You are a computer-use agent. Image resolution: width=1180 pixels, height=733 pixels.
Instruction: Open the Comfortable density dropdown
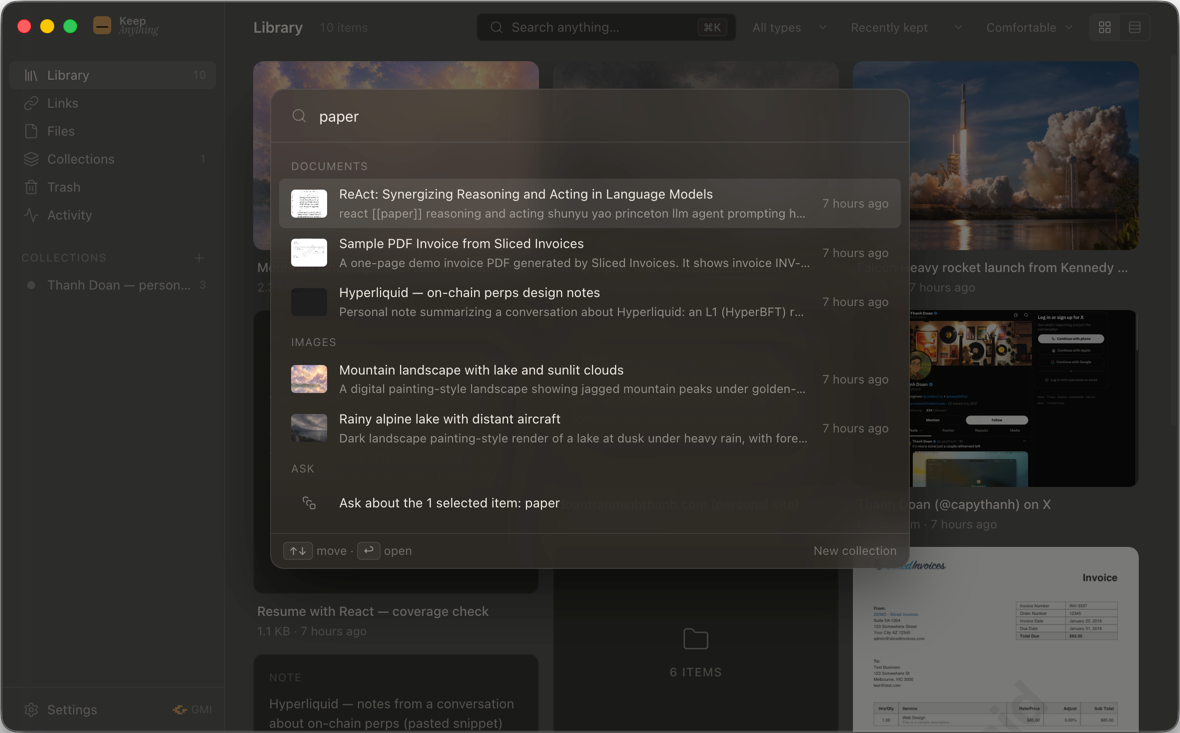(1029, 27)
